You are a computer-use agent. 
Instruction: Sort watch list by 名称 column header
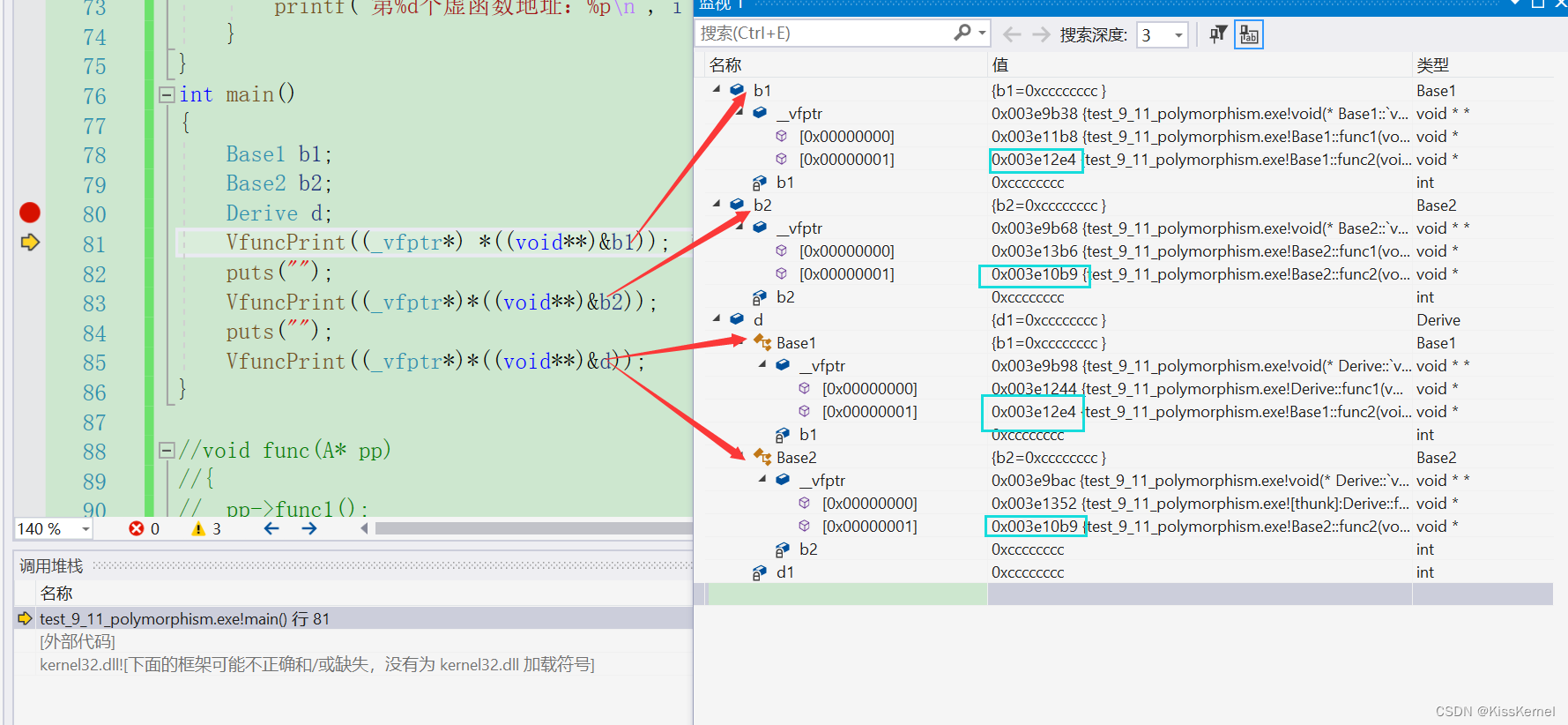725,65
